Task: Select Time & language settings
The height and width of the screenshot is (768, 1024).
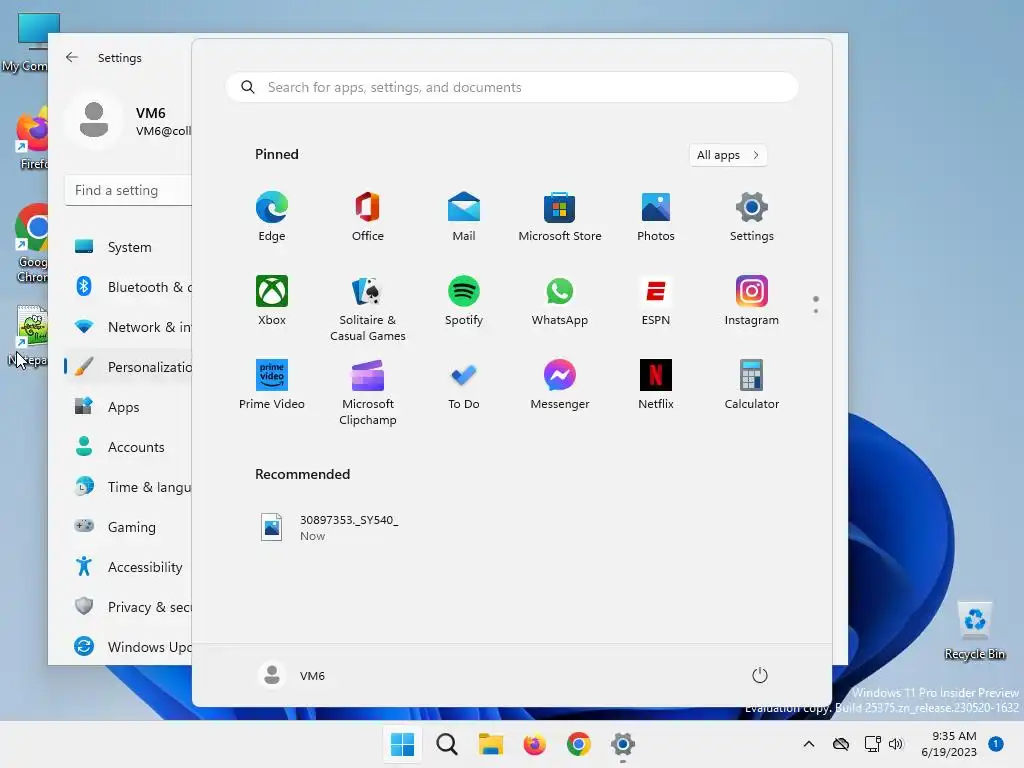Action: [129, 487]
